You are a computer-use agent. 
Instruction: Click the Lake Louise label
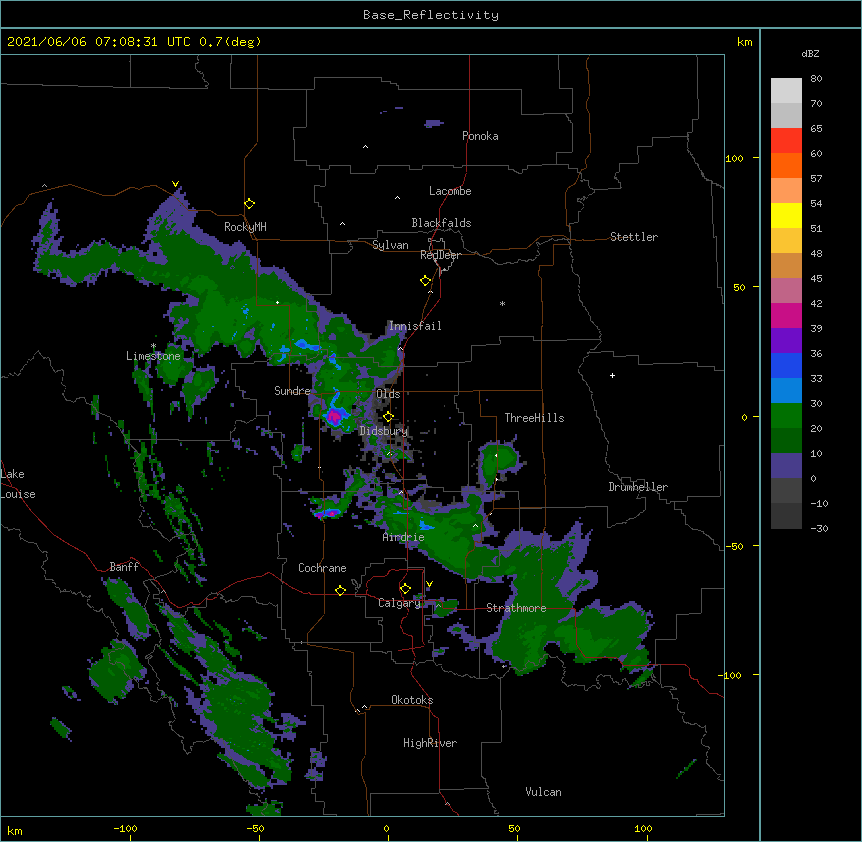click(x=18, y=484)
